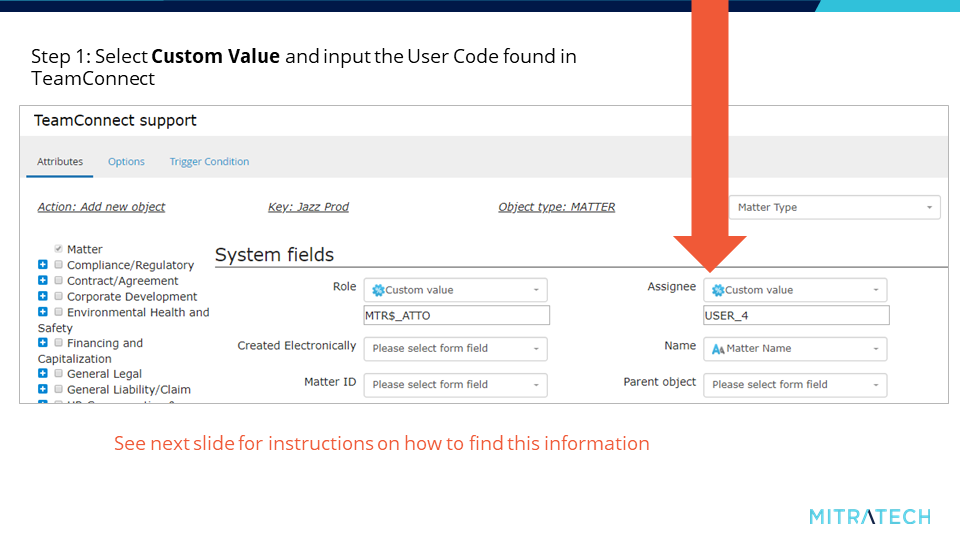Click the 'Object type: MATTER' link
The image size is (960, 540).
[x=557, y=207]
